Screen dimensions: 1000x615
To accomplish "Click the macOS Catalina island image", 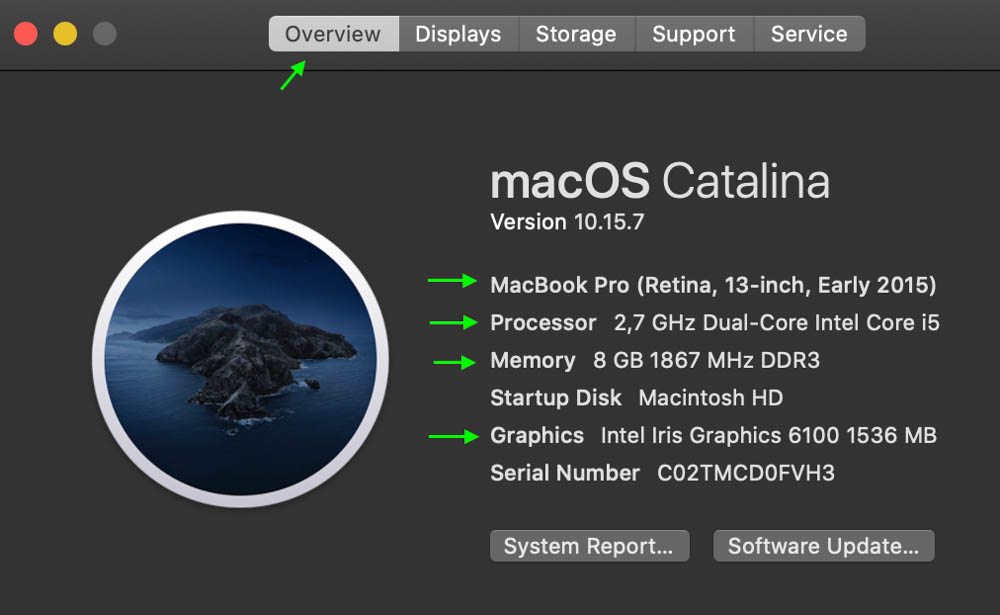I will [x=240, y=359].
